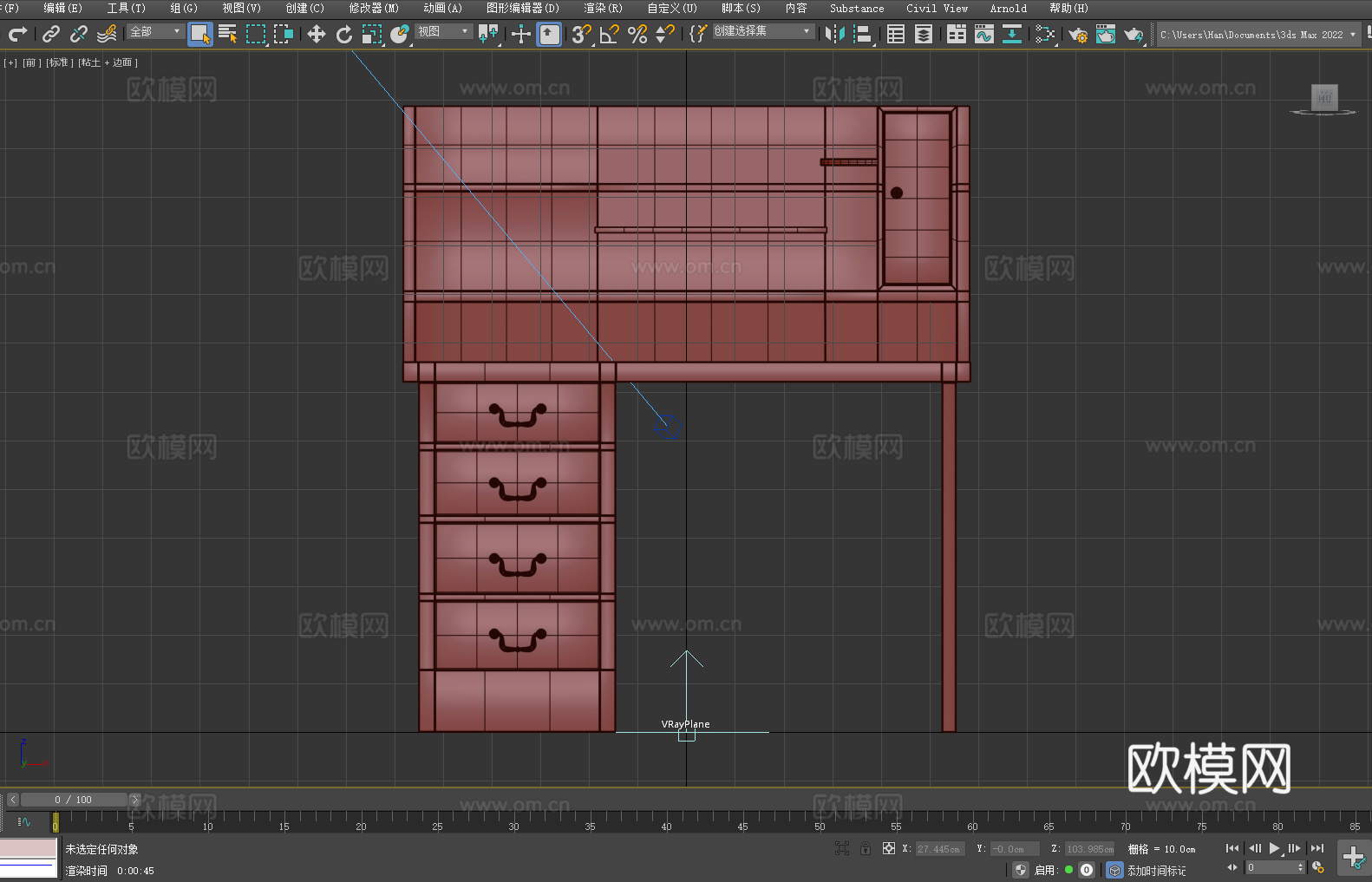Toggle the 3D Snaps button
This screenshot has height=882, width=1372.
pyautogui.click(x=582, y=34)
